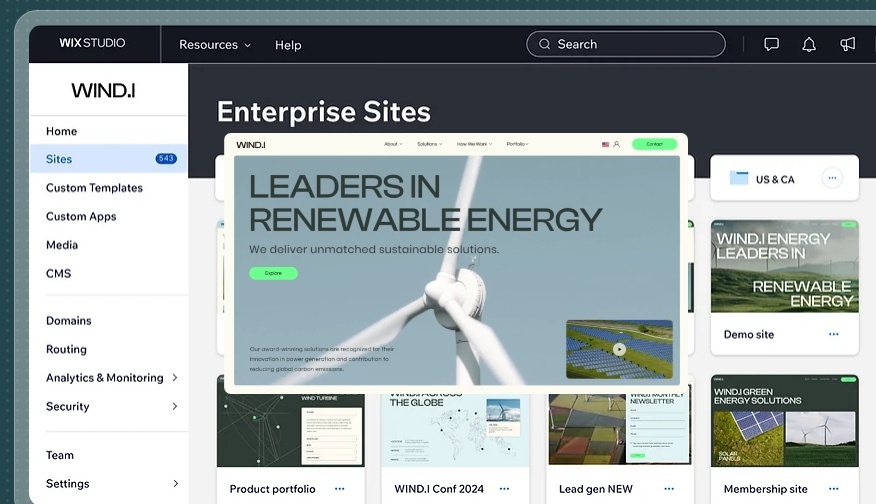876x504 pixels.
Task: Open the How We Work dropdown in the preview
Action: point(474,144)
